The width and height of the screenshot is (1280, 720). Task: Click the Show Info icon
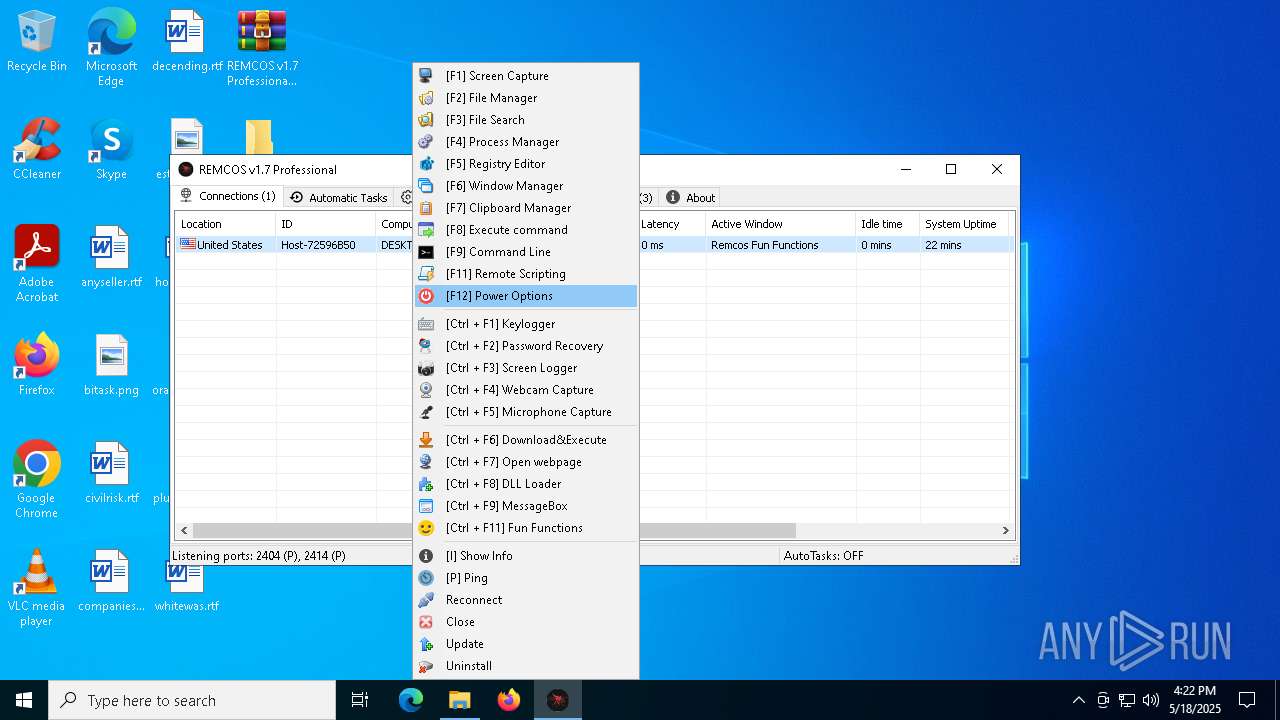click(x=426, y=556)
